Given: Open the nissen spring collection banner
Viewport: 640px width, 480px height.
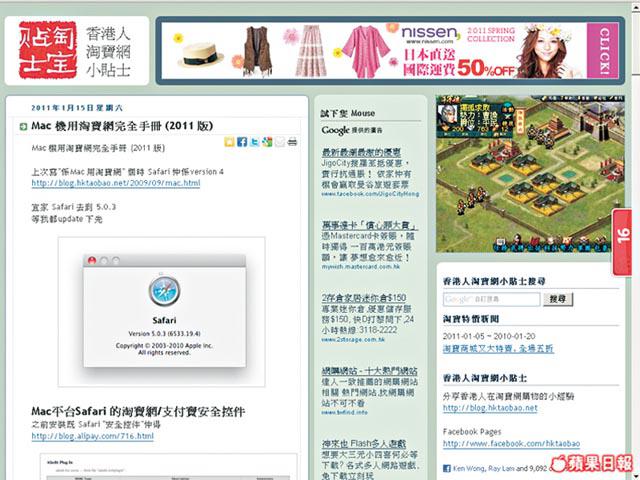Looking at the screenshot, I should click(x=390, y=51).
